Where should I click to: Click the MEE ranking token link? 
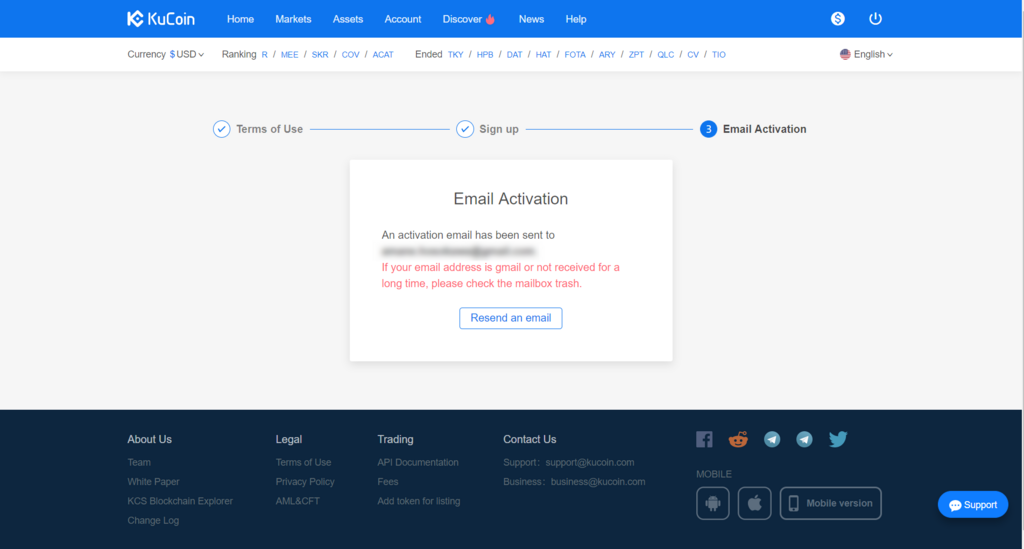pos(289,54)
